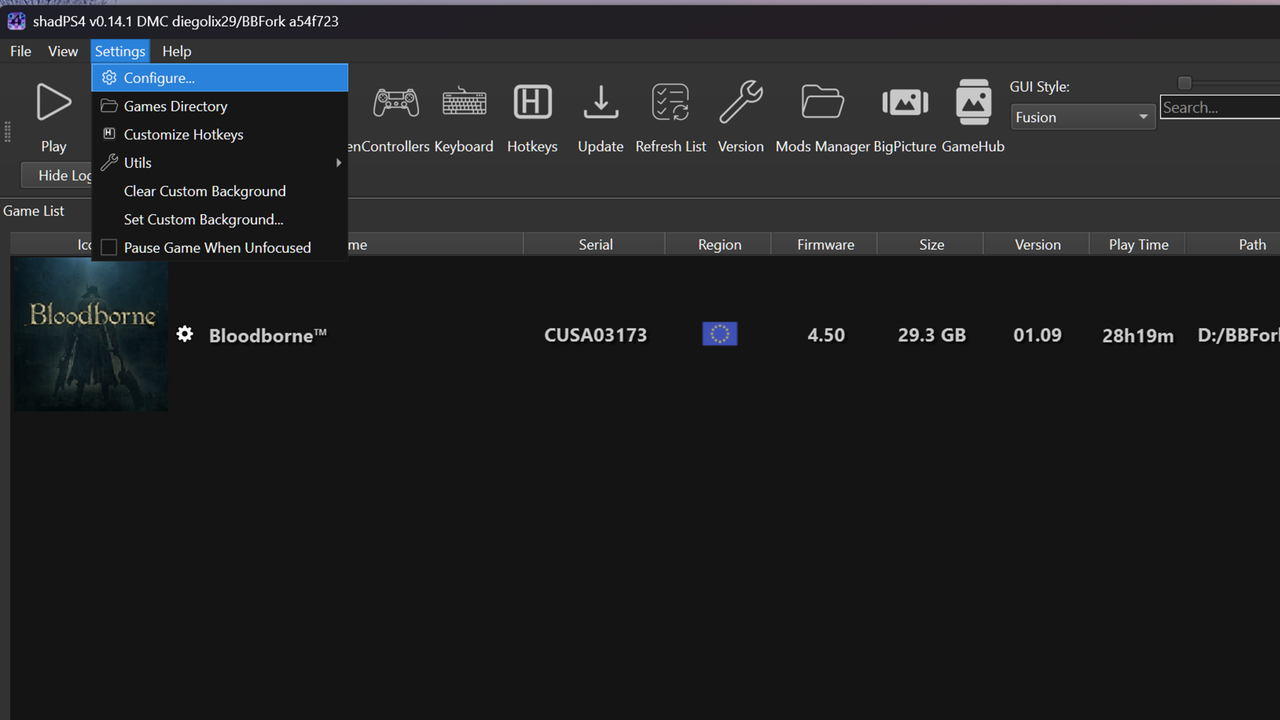Click the Hide Log button
This screenshot has height=720, width=1280.
coord(58,176)
